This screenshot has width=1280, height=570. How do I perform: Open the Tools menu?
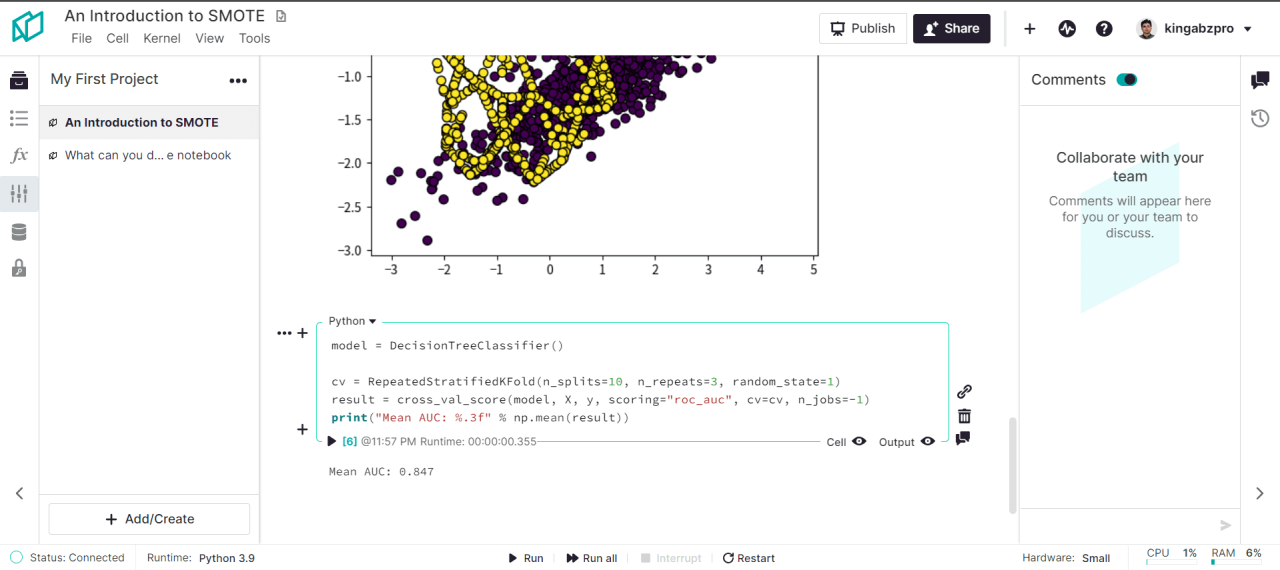pyautogui.click(x=255, y=38)
